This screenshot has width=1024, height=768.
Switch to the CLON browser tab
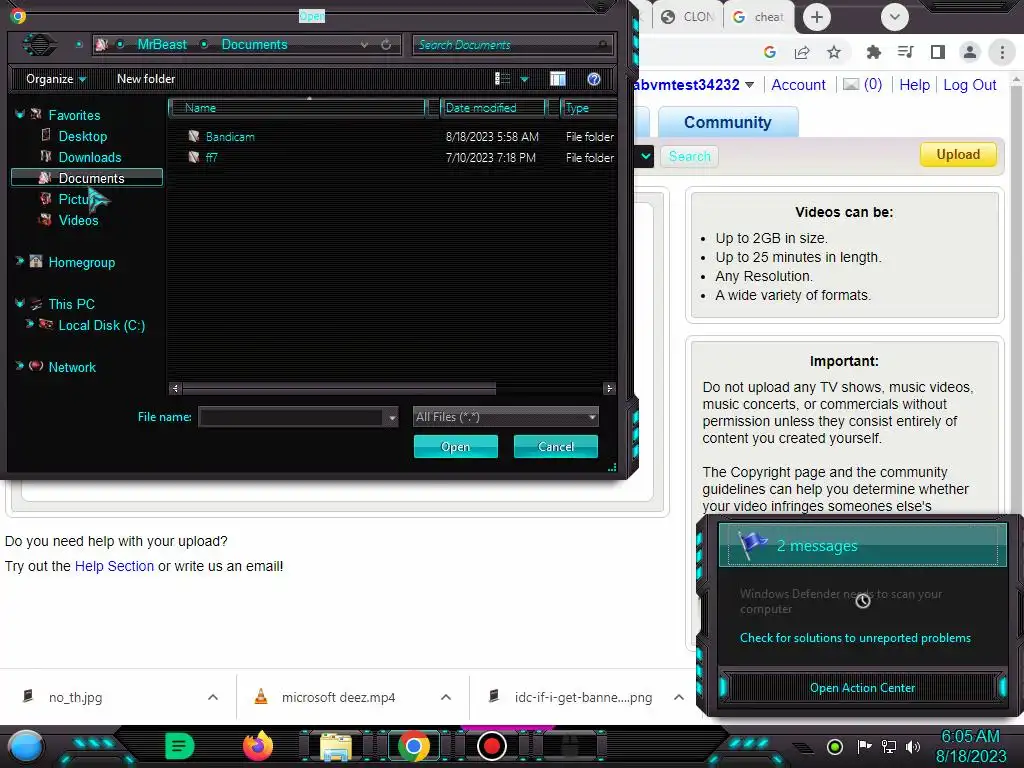[688, 17]
